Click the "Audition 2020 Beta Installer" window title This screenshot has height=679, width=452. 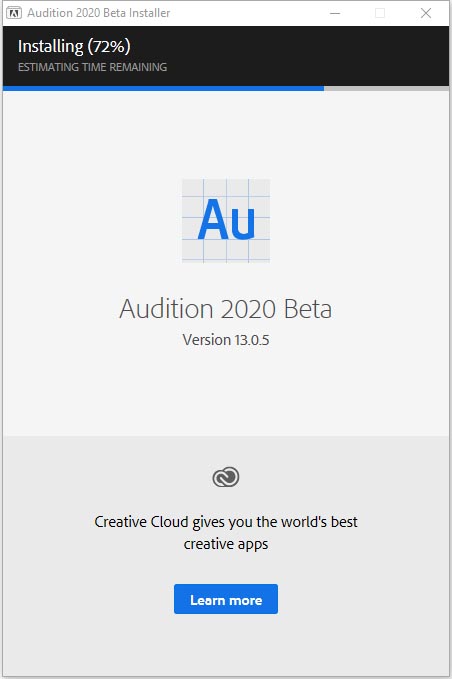(99, 13)
